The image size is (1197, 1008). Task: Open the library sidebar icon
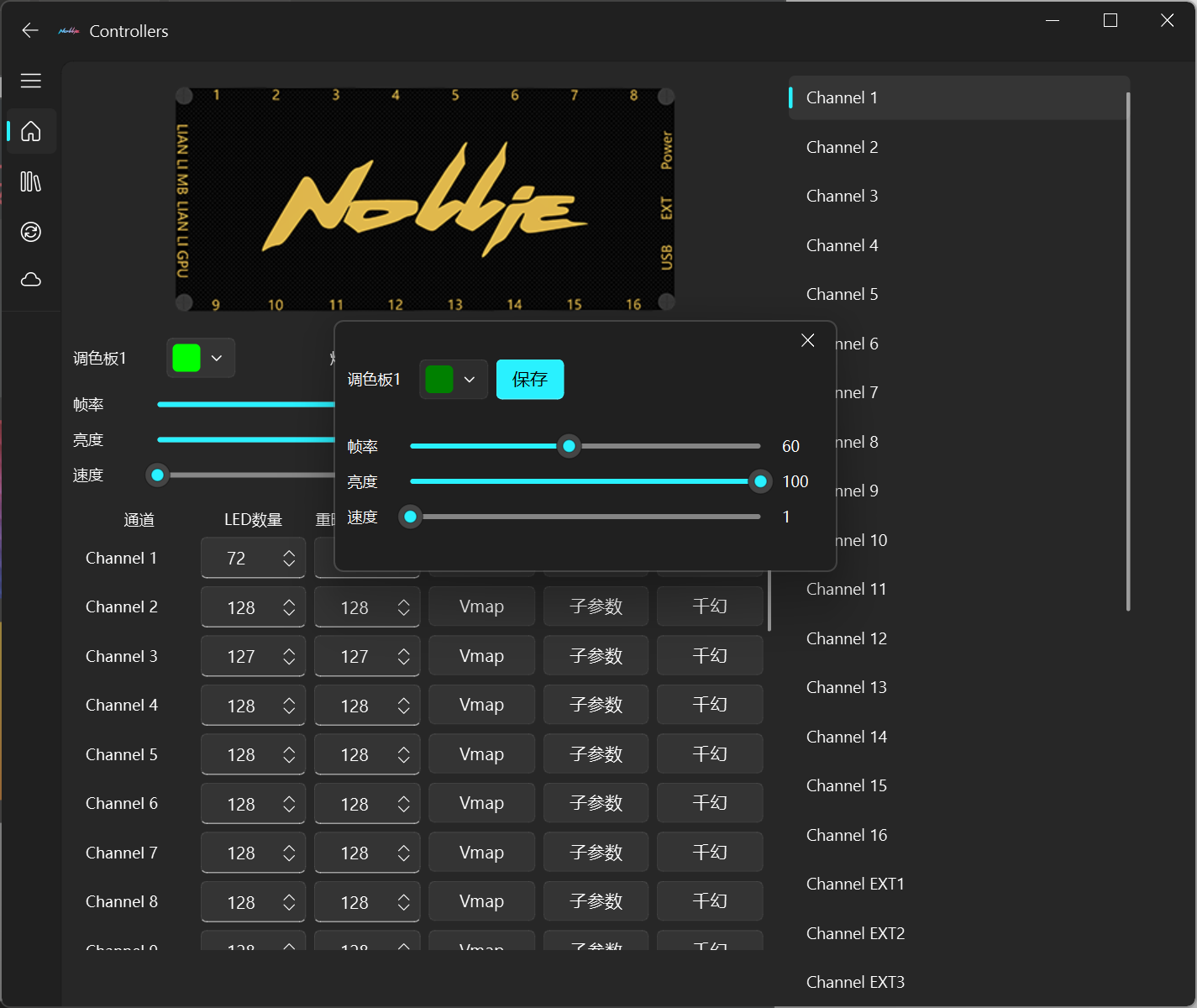[31, 181]
